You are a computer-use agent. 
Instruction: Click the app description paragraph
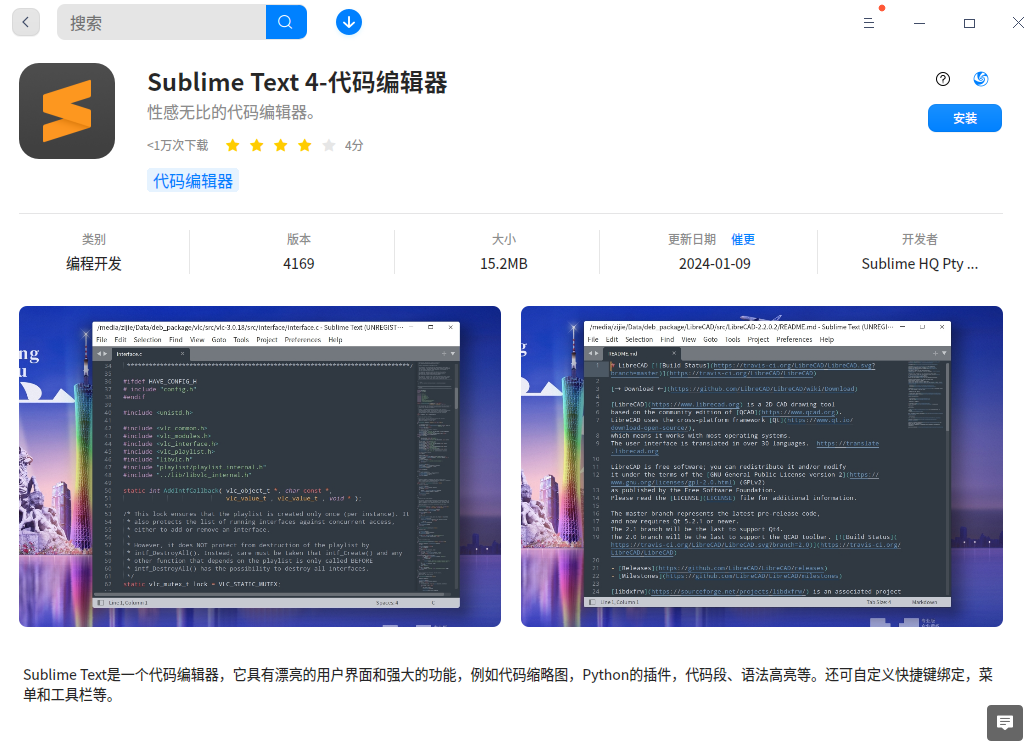pyautogui.click(x=507, y=684)
